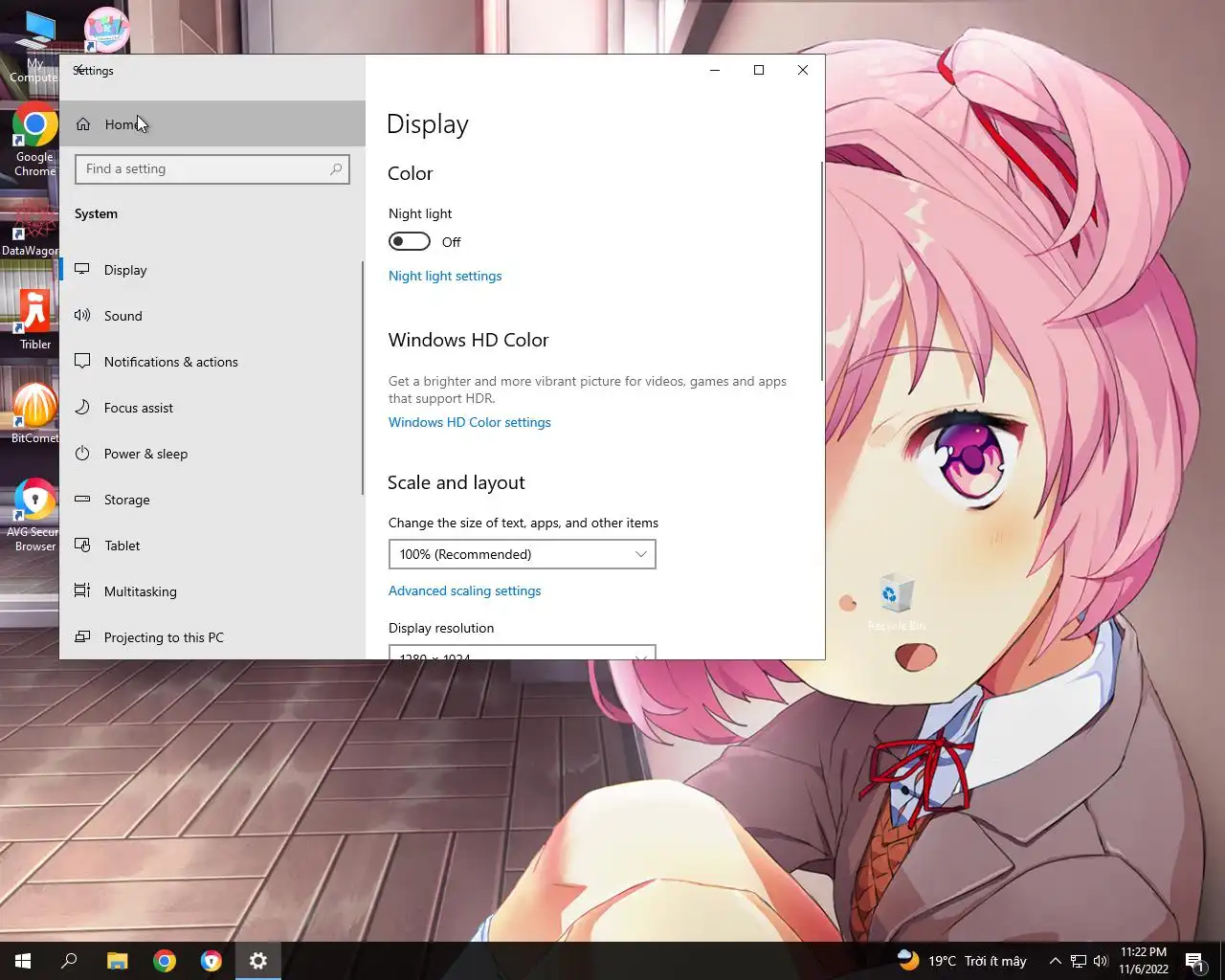
Task: Open AVG Secure Browser from taskbar
Action: tap(212, 961)
